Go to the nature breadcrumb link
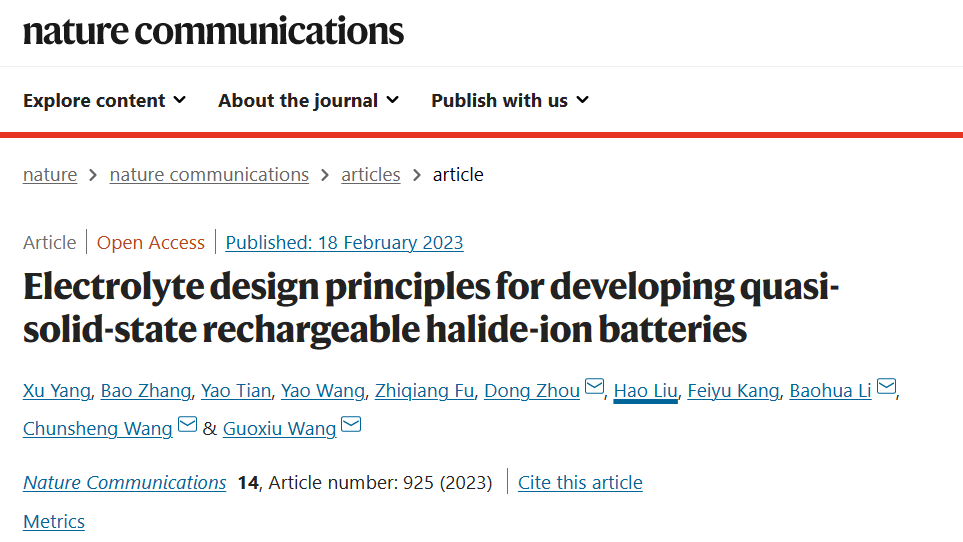 [x=50, y=175]
